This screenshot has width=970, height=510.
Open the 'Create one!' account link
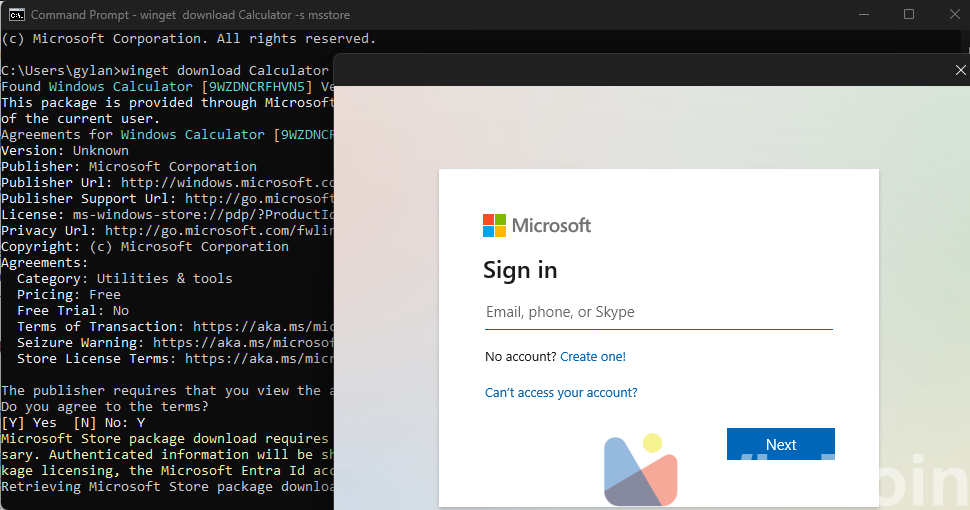(593, 357)
